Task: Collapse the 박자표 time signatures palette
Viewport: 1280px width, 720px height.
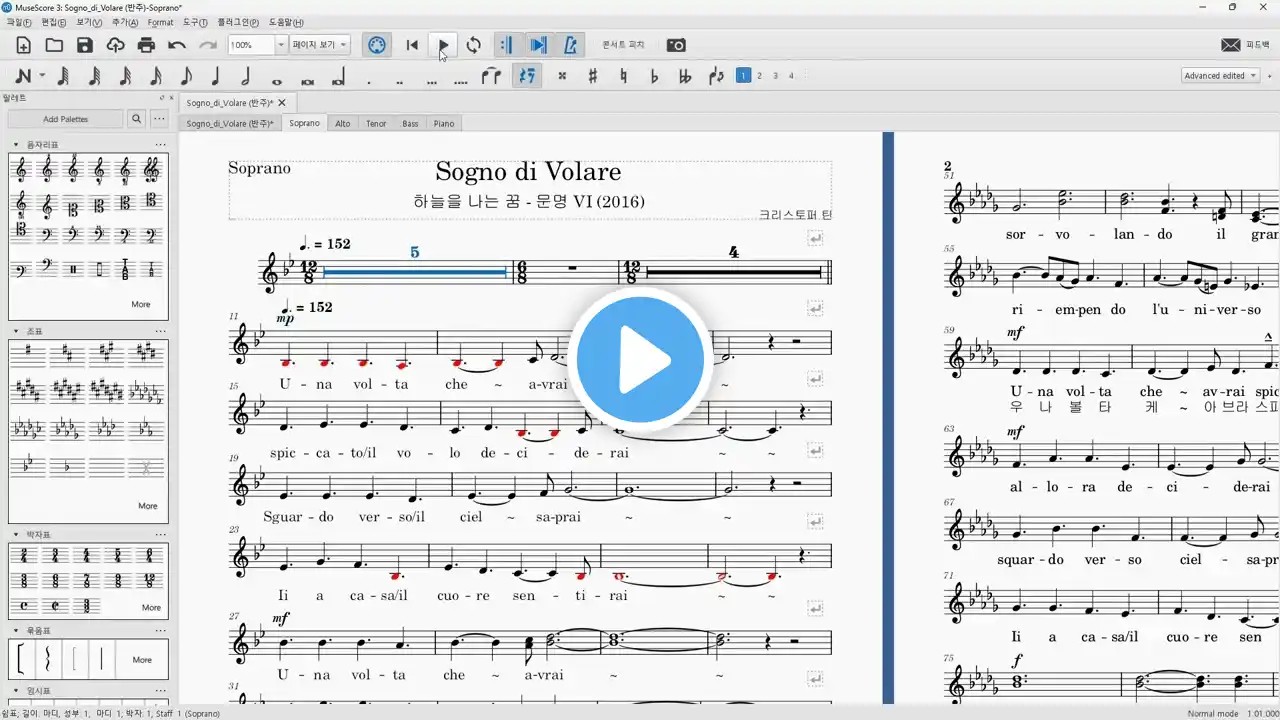Action: coord(16,534)
